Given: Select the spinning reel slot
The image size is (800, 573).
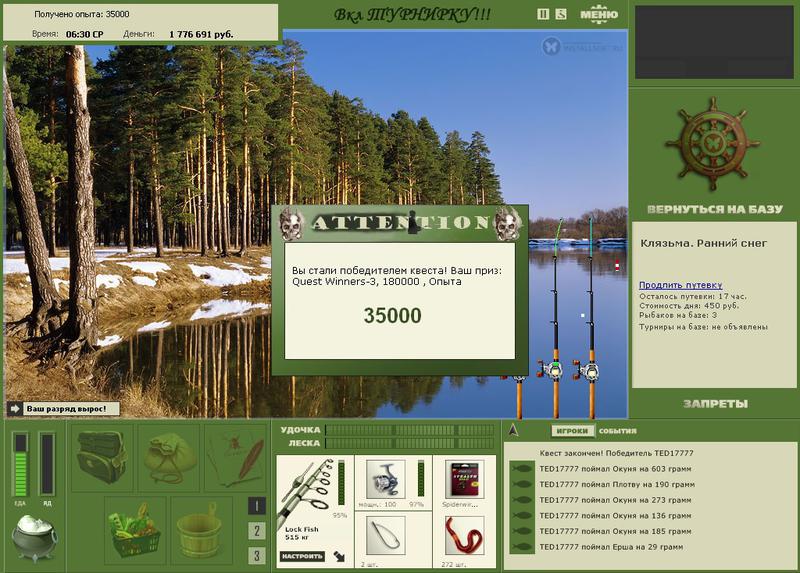Looking at the screenshot, I should (385, 481).
